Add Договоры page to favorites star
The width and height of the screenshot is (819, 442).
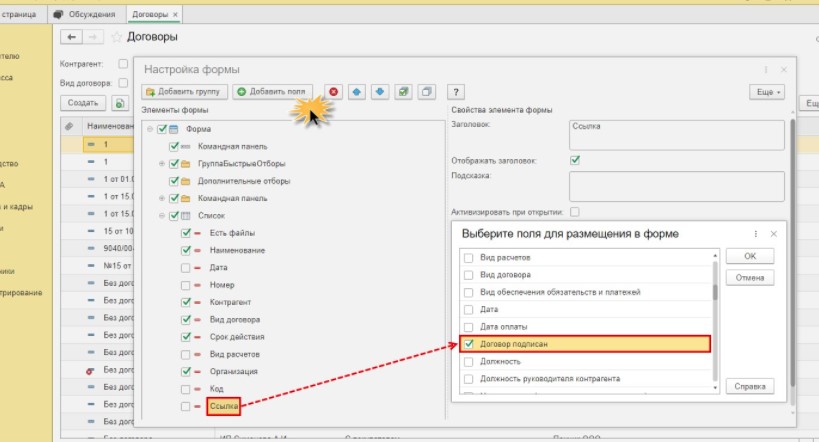point(116,37)
